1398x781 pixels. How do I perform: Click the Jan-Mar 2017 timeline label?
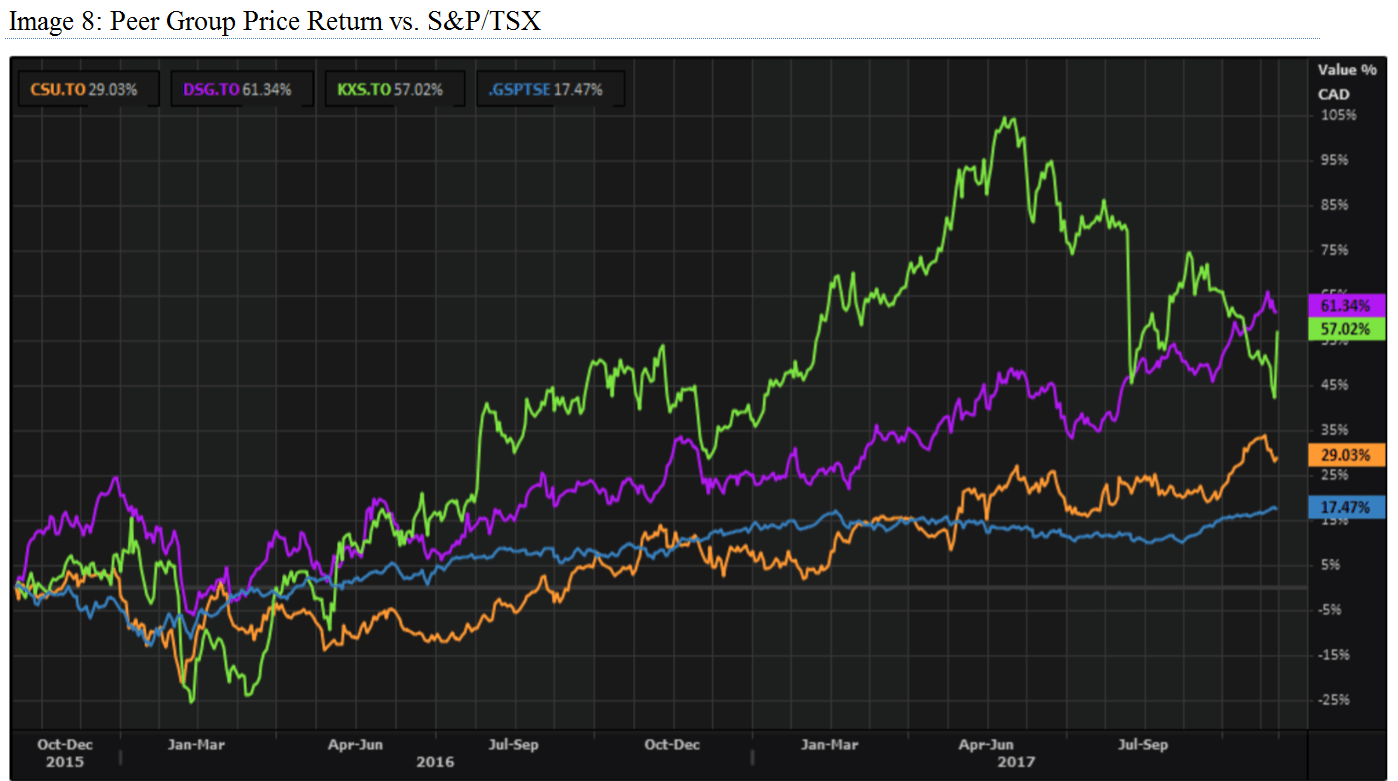pyautogui.click(x=831, y=744)
